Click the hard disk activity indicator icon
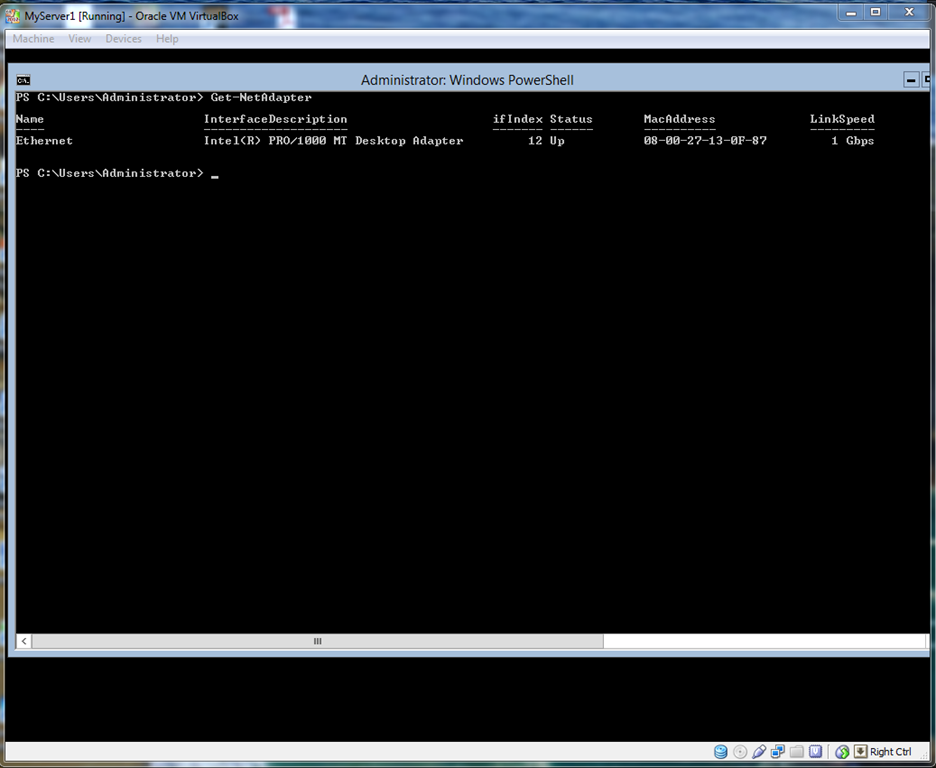The width and height of the screenshot is (936, 768). tap(721, 752)
